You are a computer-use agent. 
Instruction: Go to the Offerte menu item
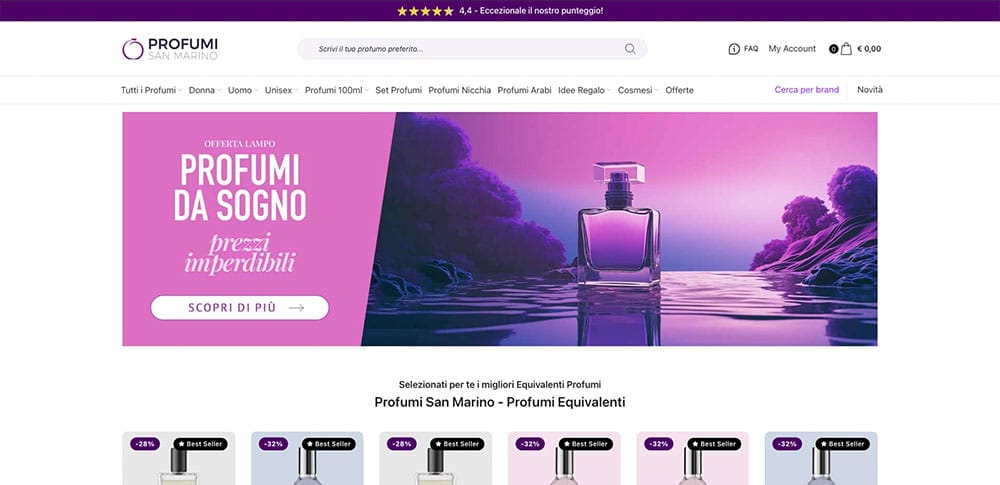pos(679,90)
